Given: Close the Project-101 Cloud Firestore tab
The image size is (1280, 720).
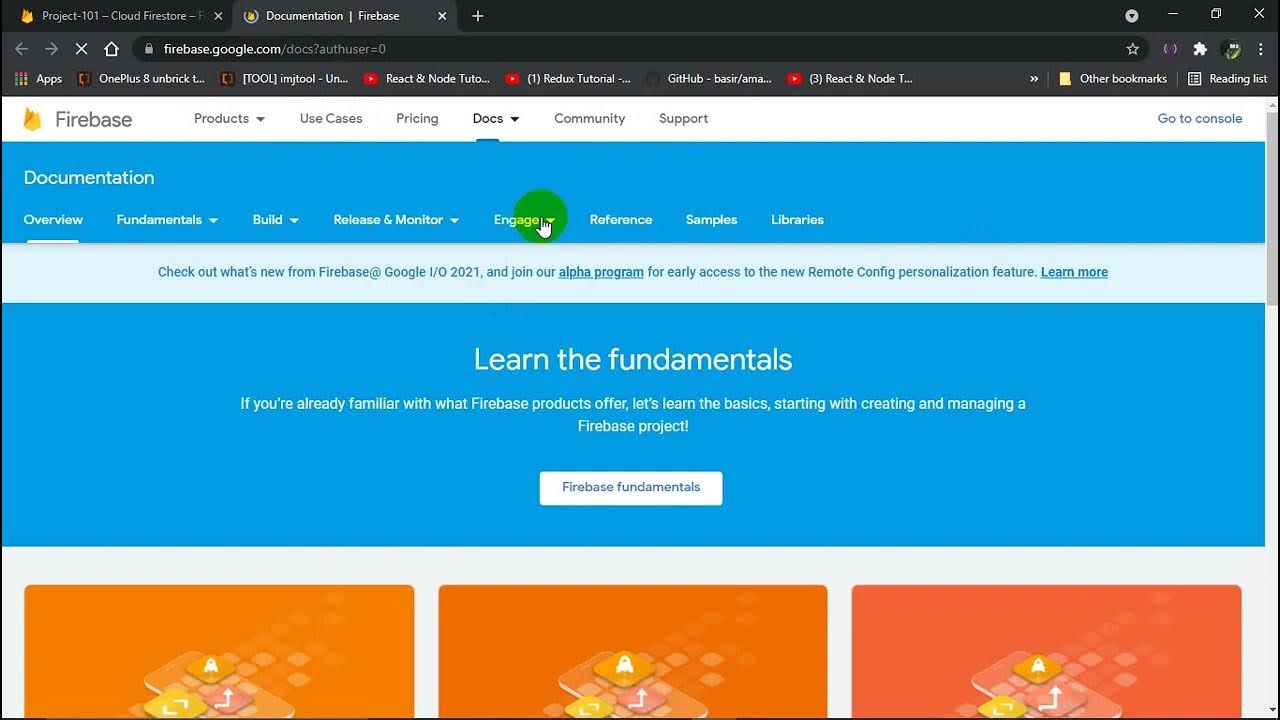Looking at the screenshot, I should [218, 16].
